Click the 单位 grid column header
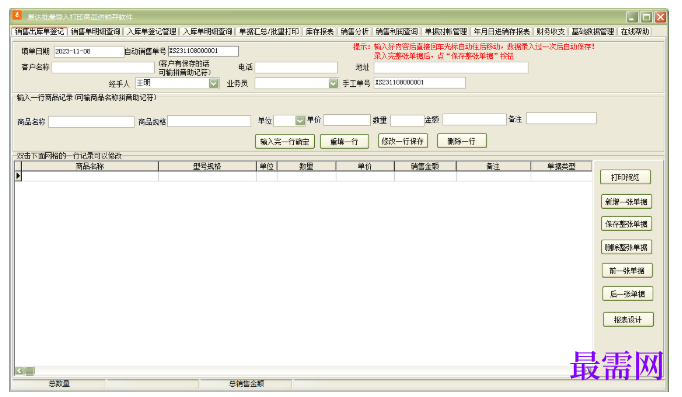 click(x=267, y=166)
